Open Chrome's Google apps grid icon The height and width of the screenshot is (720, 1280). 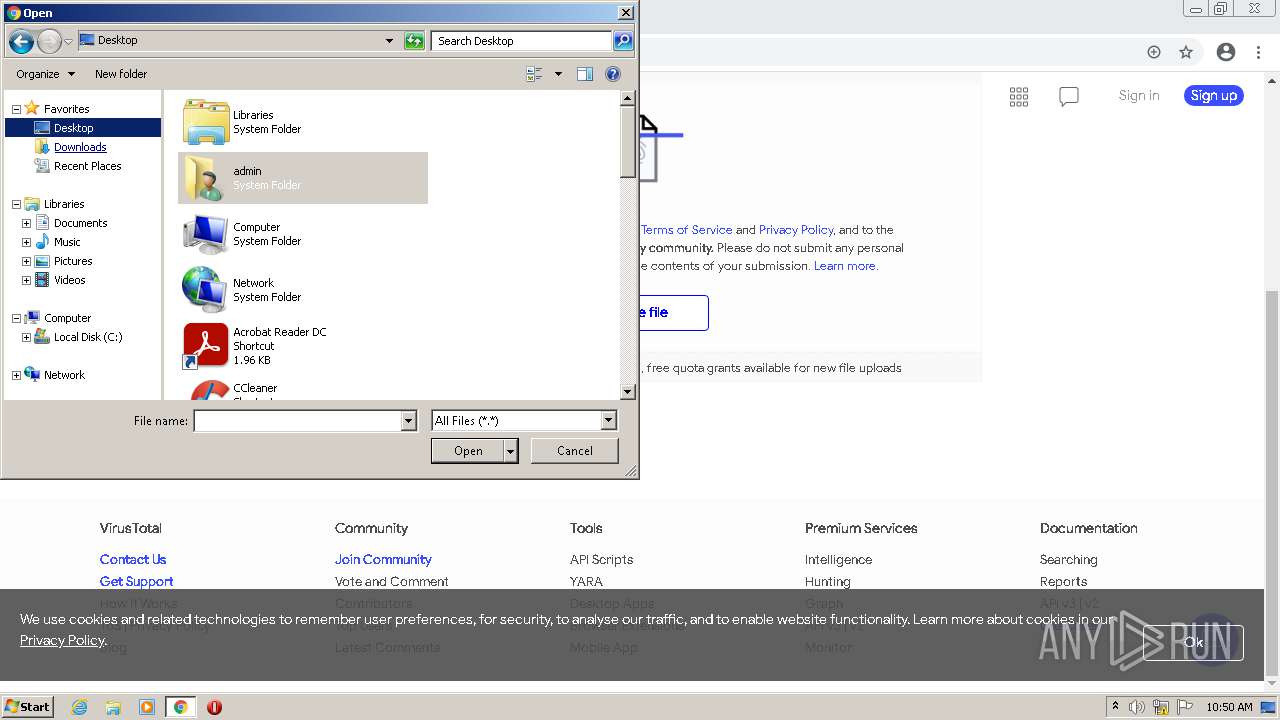tap(1019, 96)
